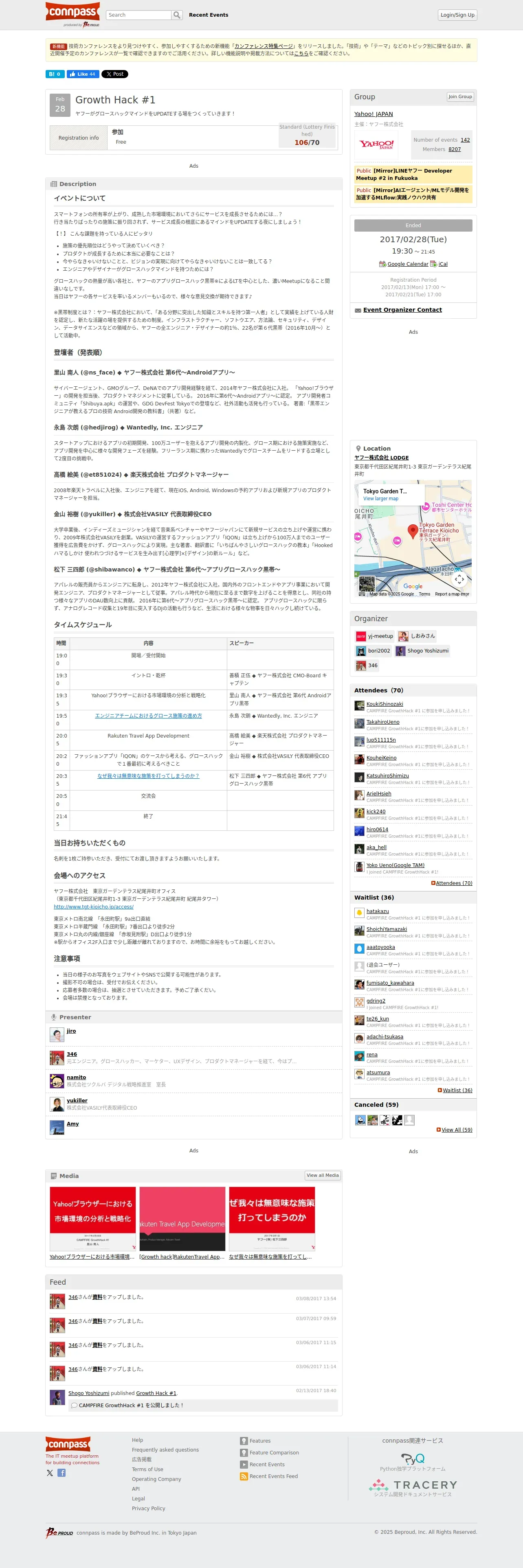
Task: Click the Google Calendar icon link
Action: pyautogui.click(x=403, y=264)
